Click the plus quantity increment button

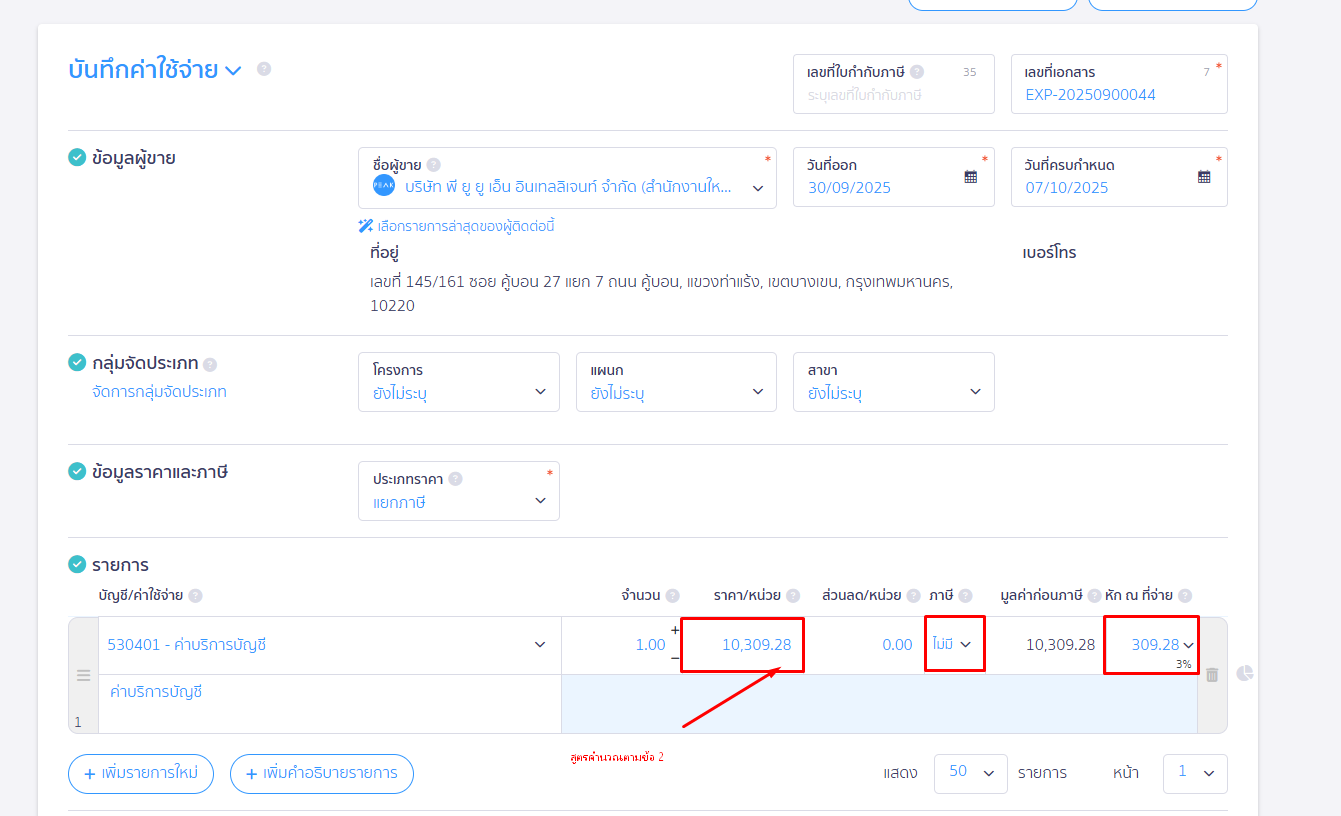pos(674,631)
